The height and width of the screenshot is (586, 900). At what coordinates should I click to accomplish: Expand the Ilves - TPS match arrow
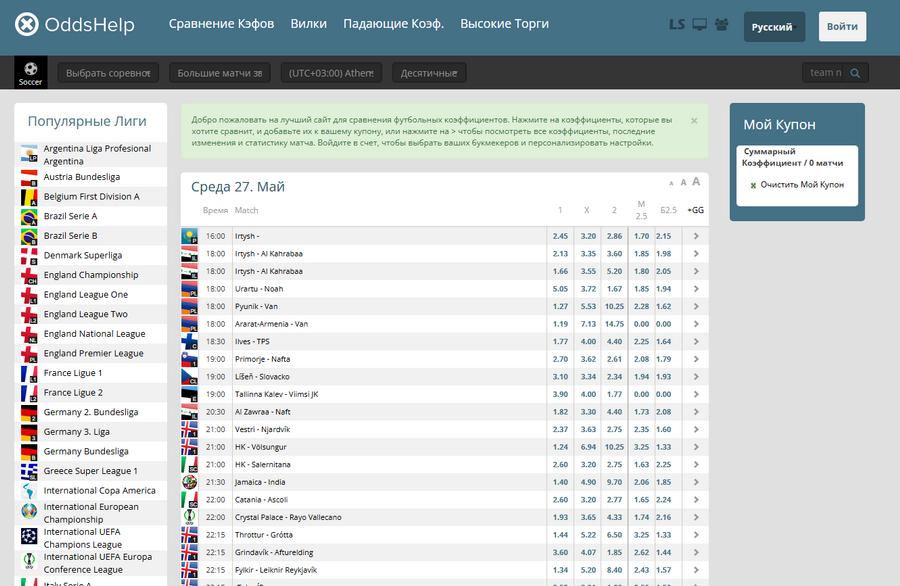coord(696,341)
